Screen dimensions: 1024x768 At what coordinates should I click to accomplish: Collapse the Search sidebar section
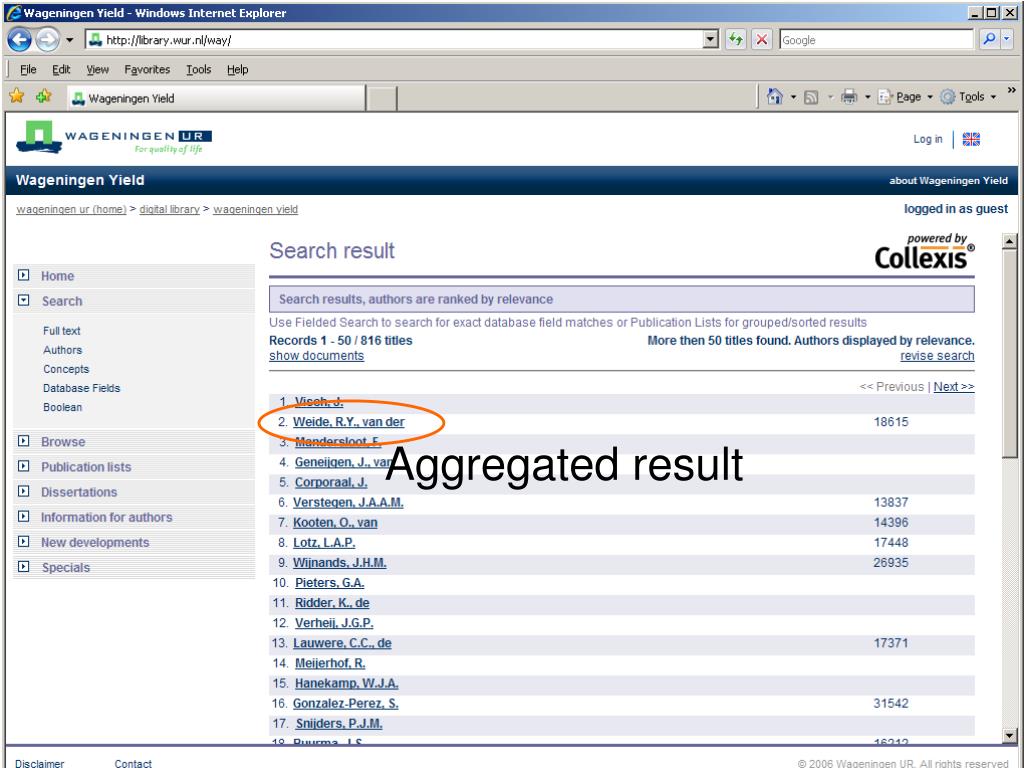pyautogui.click(x=24, y=300)
